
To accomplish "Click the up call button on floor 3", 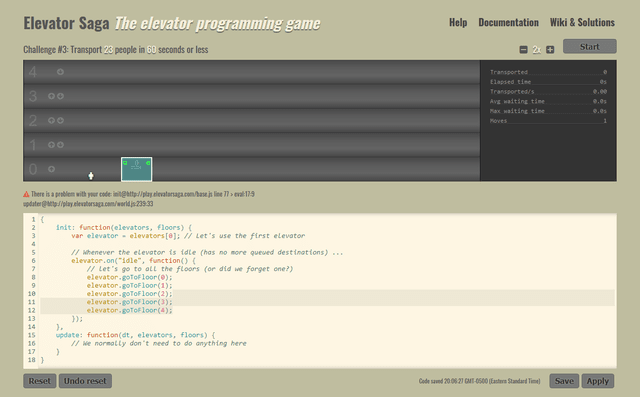I will (x=51, y=96).
